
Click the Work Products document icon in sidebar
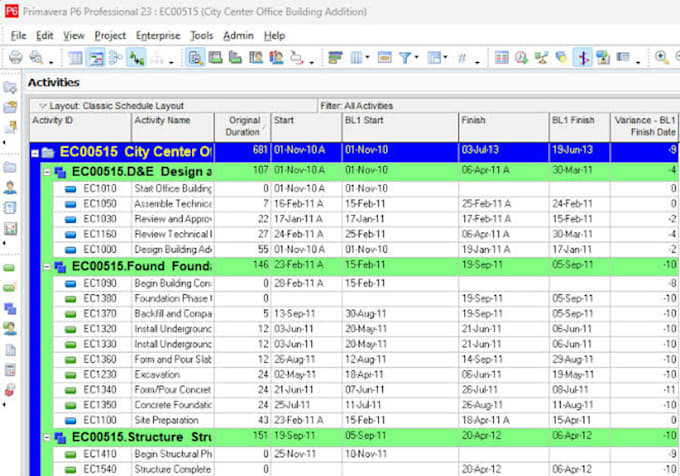10,349
